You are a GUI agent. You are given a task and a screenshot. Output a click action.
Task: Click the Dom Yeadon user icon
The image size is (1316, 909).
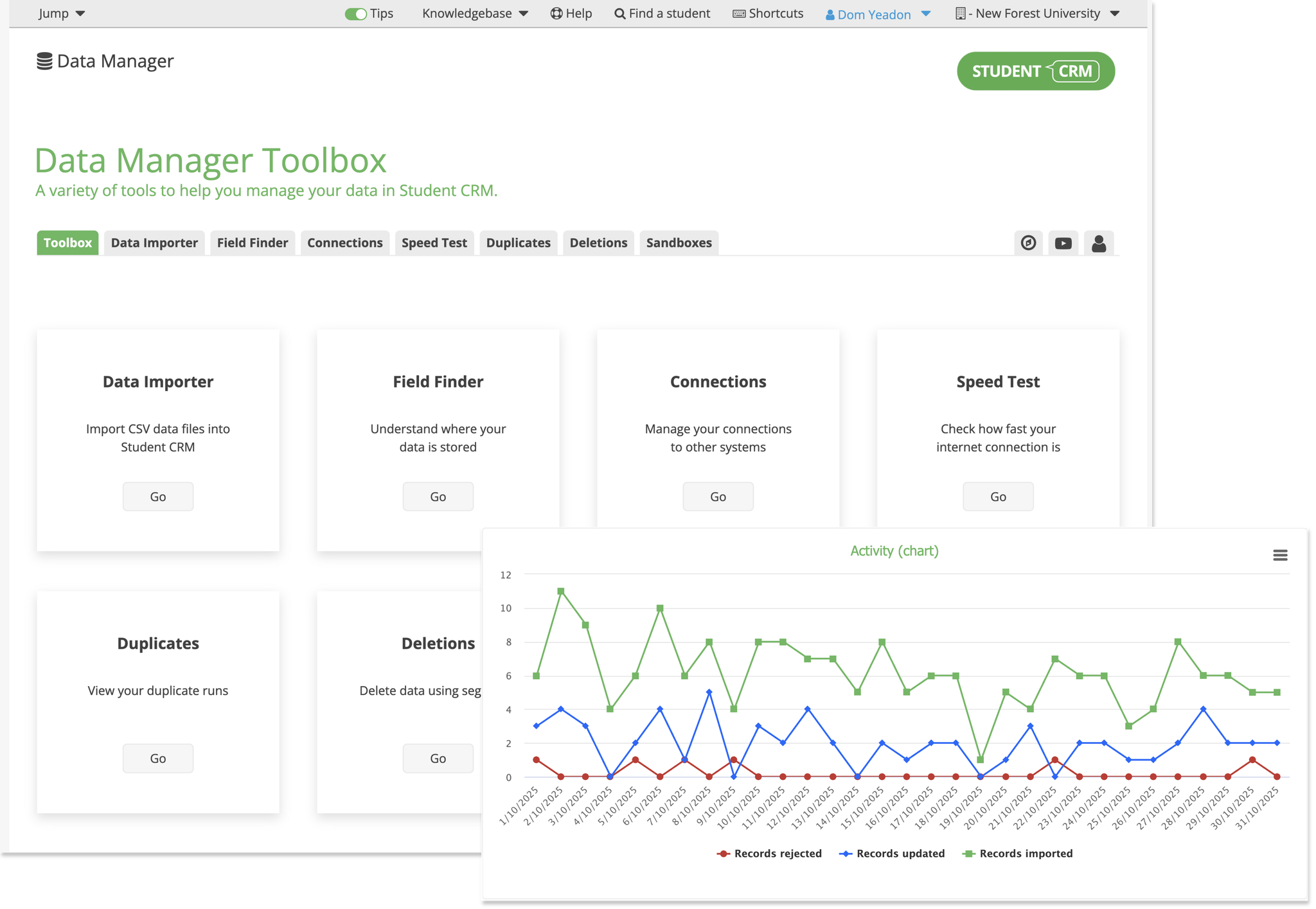[830, 15]
